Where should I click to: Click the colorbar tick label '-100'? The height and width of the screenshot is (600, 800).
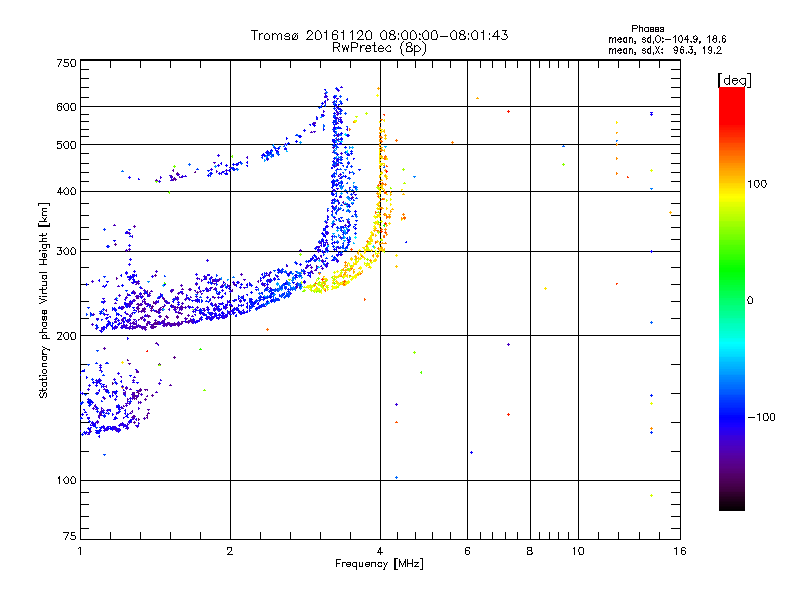(761, 417)
